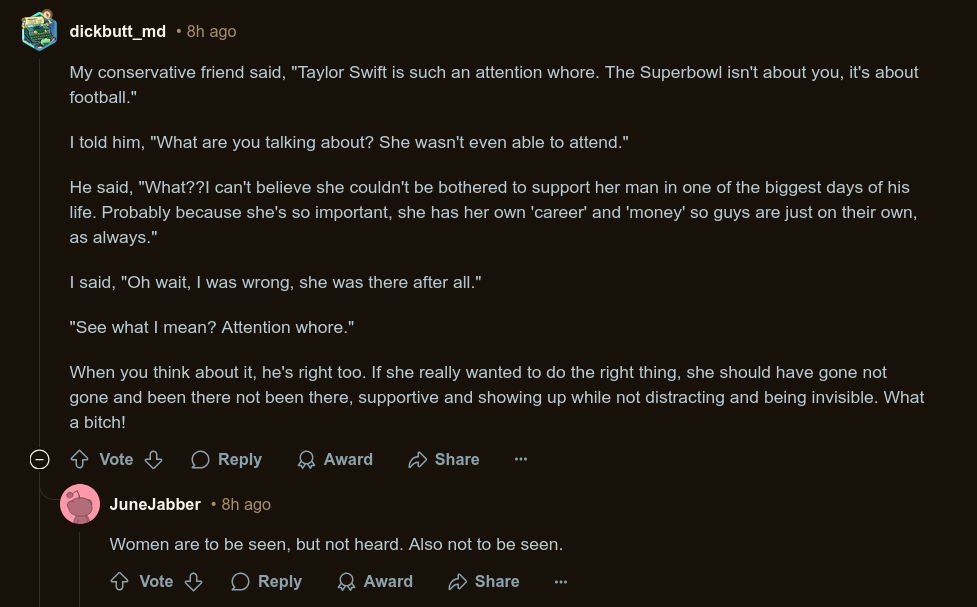Reply to JuneJabber's comment
The height and width of the screenshot is (607, 977).
point(266,582)
